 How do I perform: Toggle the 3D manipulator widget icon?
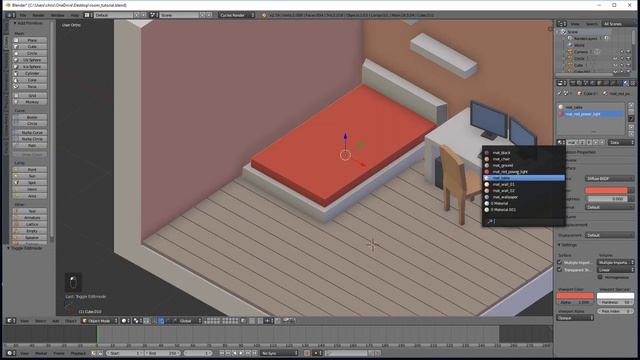click(x=154, y=321)
